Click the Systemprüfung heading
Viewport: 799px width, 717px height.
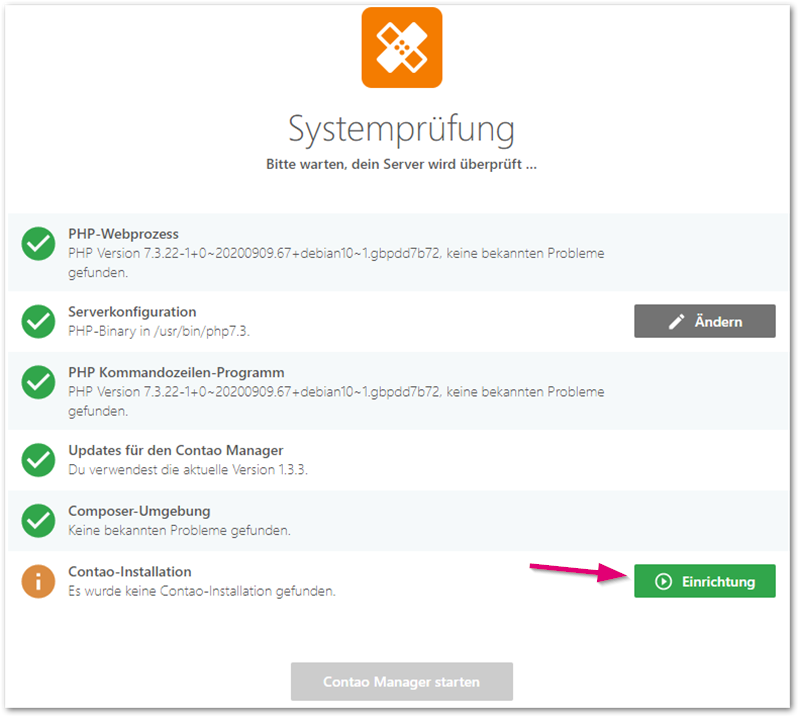pos(401,129)
